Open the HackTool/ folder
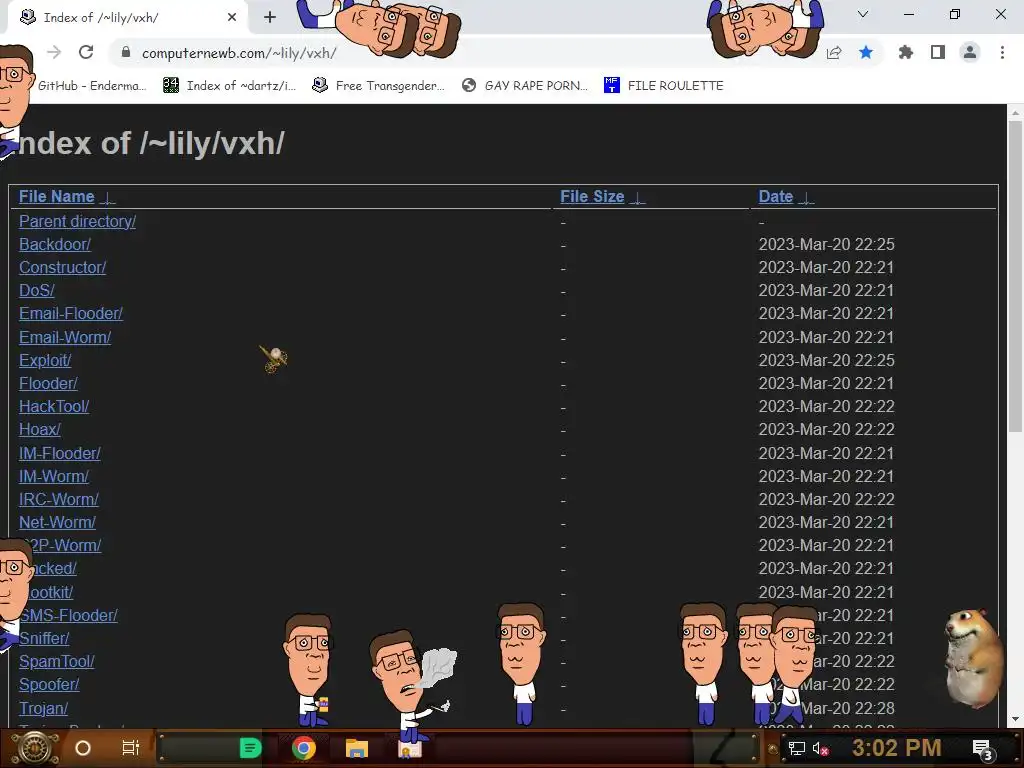This screenshot has width=1024, height=768. pos(54,406)
